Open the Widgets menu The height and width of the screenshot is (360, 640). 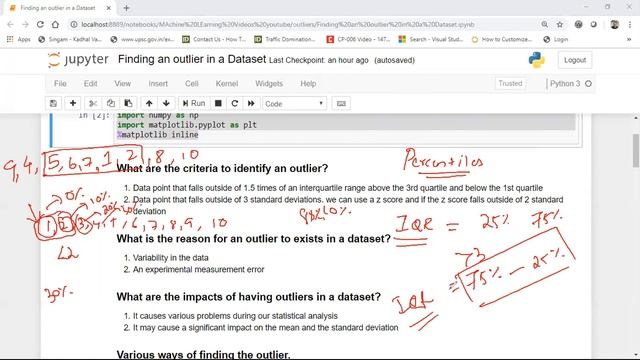[x=269, y=84]
